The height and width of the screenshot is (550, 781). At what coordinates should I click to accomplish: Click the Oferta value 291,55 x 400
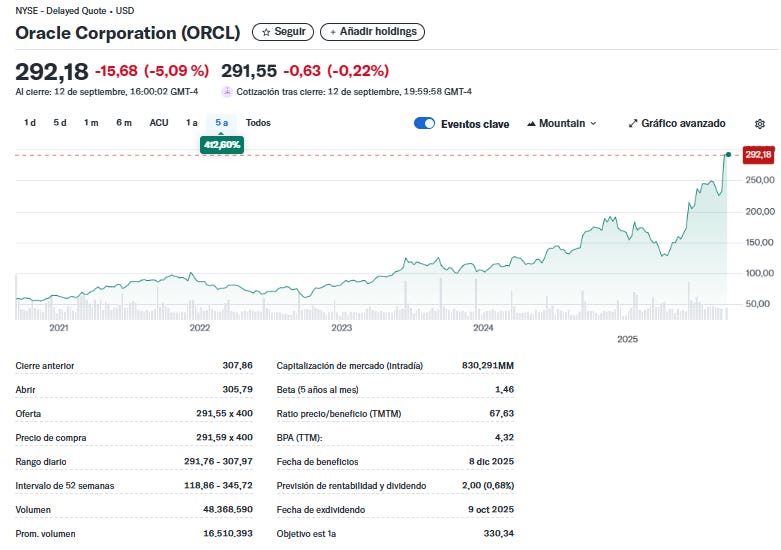click(x=225, y=413)
